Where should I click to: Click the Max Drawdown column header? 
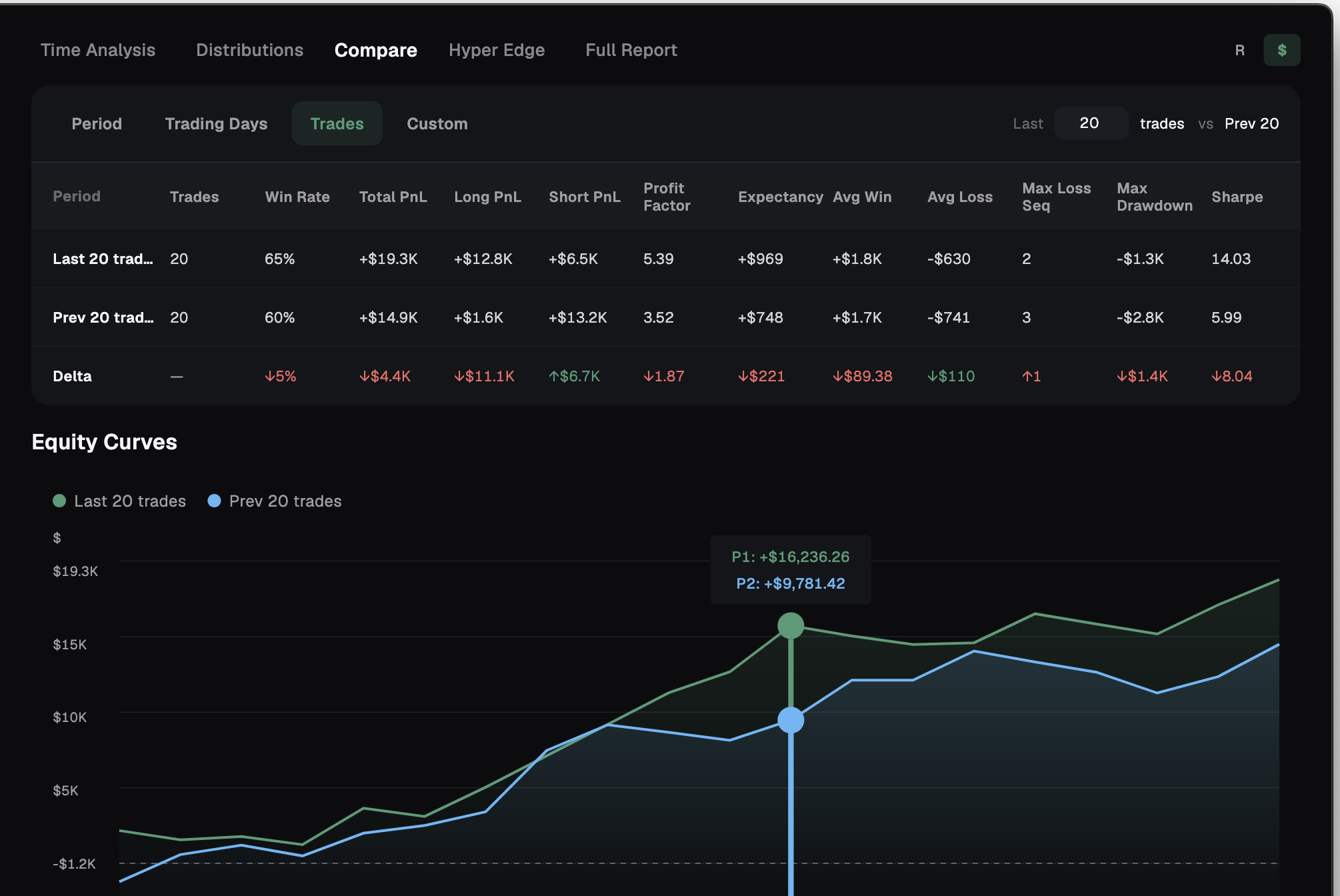[x=1154, y=197]
